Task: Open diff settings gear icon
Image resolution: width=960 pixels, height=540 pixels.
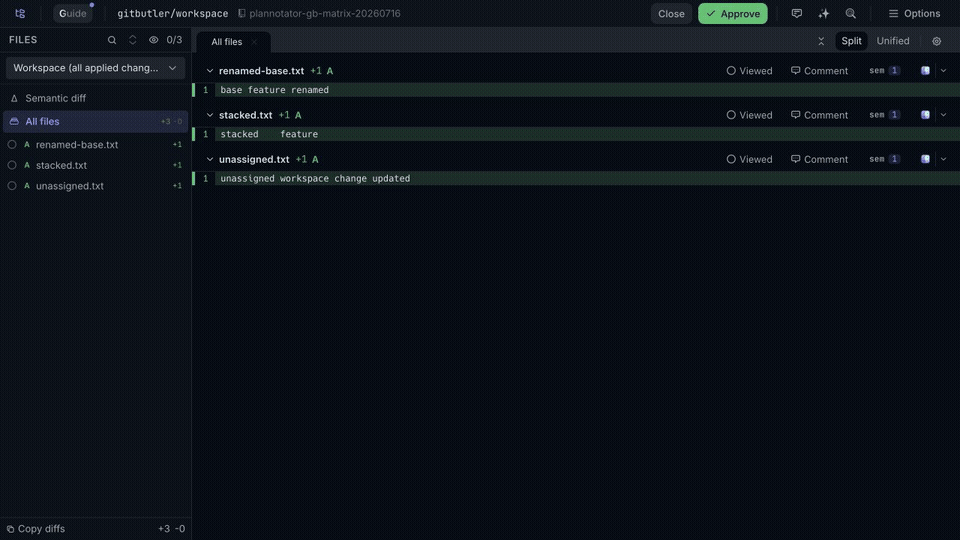Action: [x=936, y=41]
